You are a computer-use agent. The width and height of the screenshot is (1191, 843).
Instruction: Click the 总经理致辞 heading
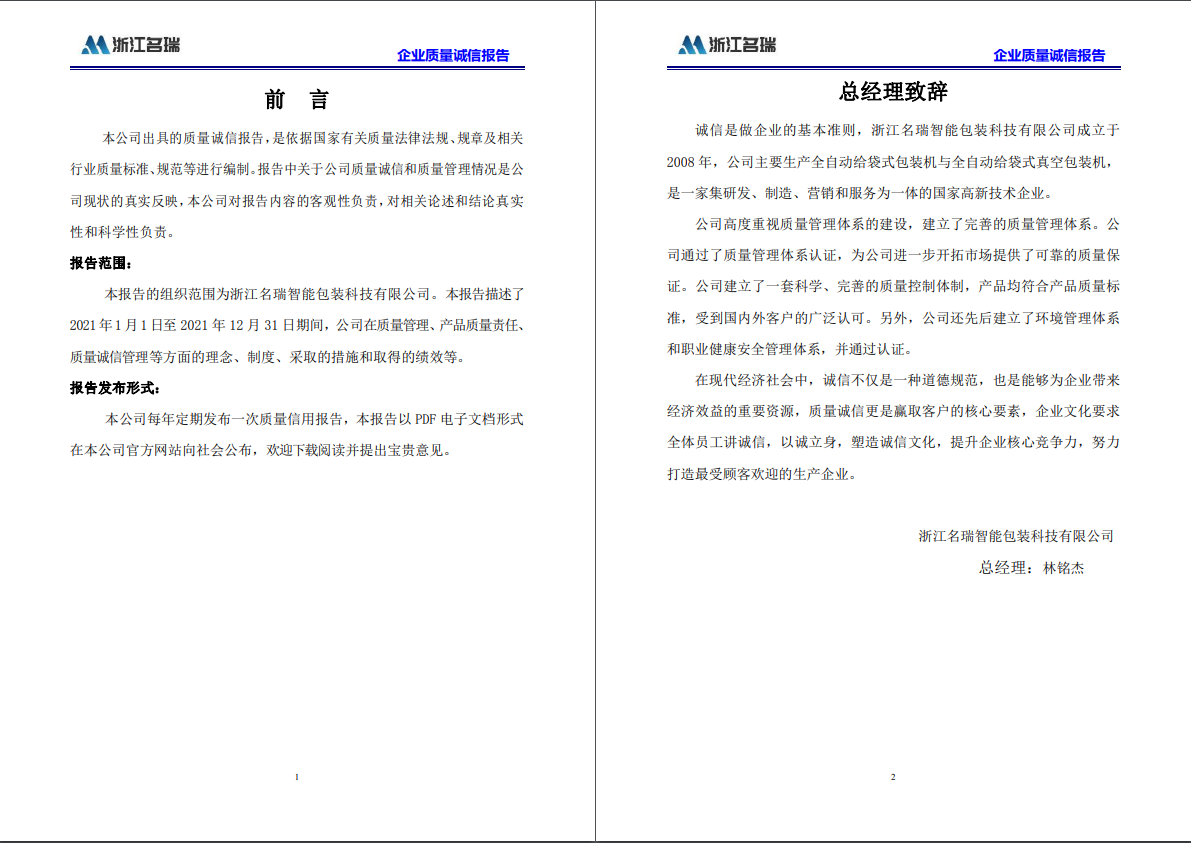tap(893, 93)
